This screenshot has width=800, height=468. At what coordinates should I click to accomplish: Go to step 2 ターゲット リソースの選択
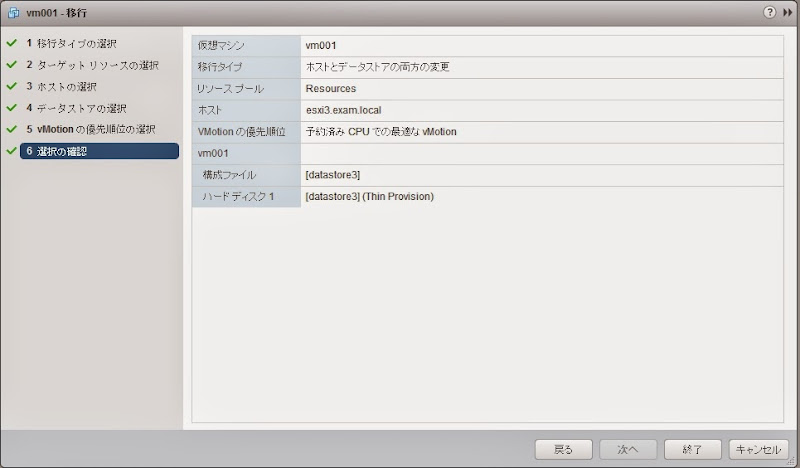(x=92, y=65)
